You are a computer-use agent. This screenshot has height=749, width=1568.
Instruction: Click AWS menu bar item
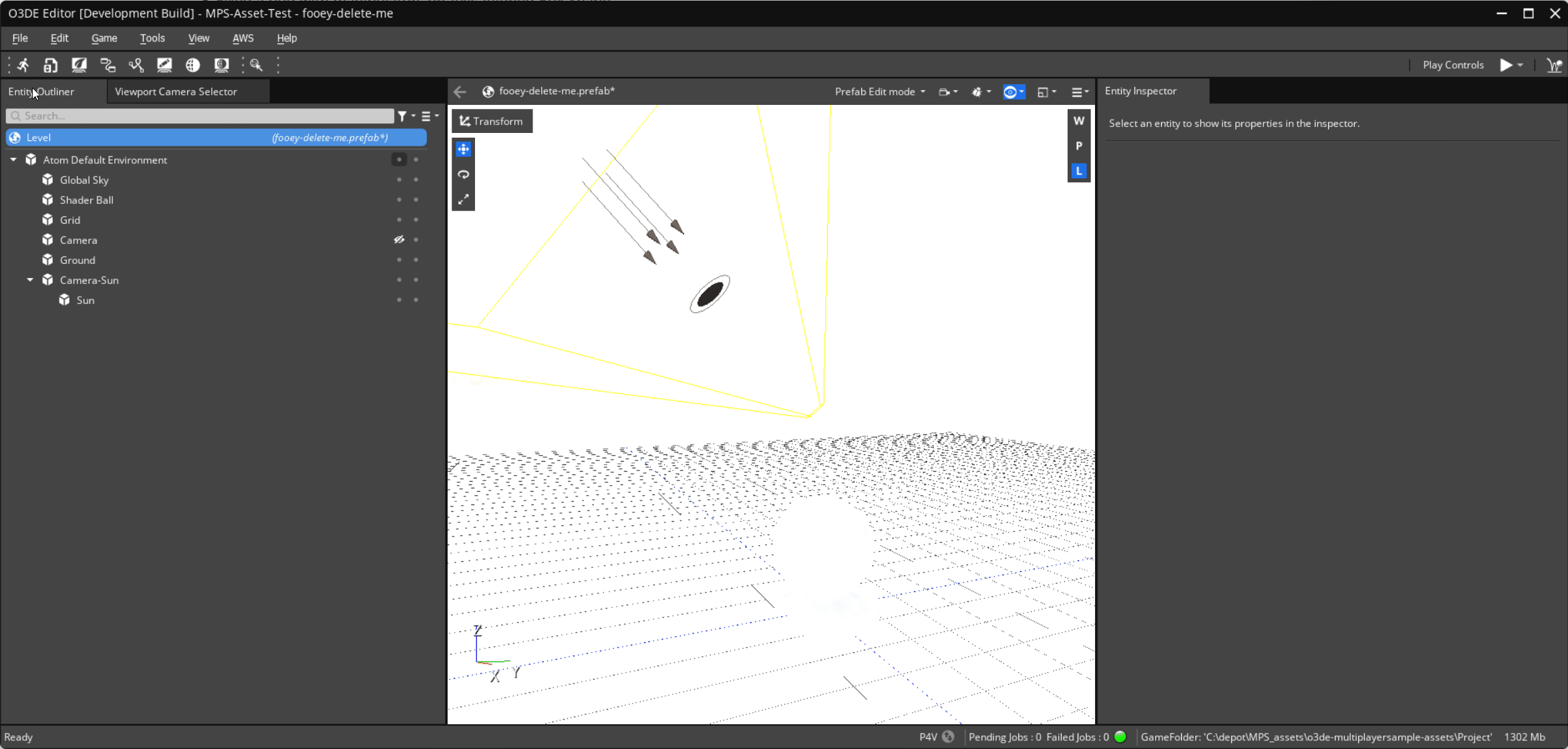pos(244,38)
